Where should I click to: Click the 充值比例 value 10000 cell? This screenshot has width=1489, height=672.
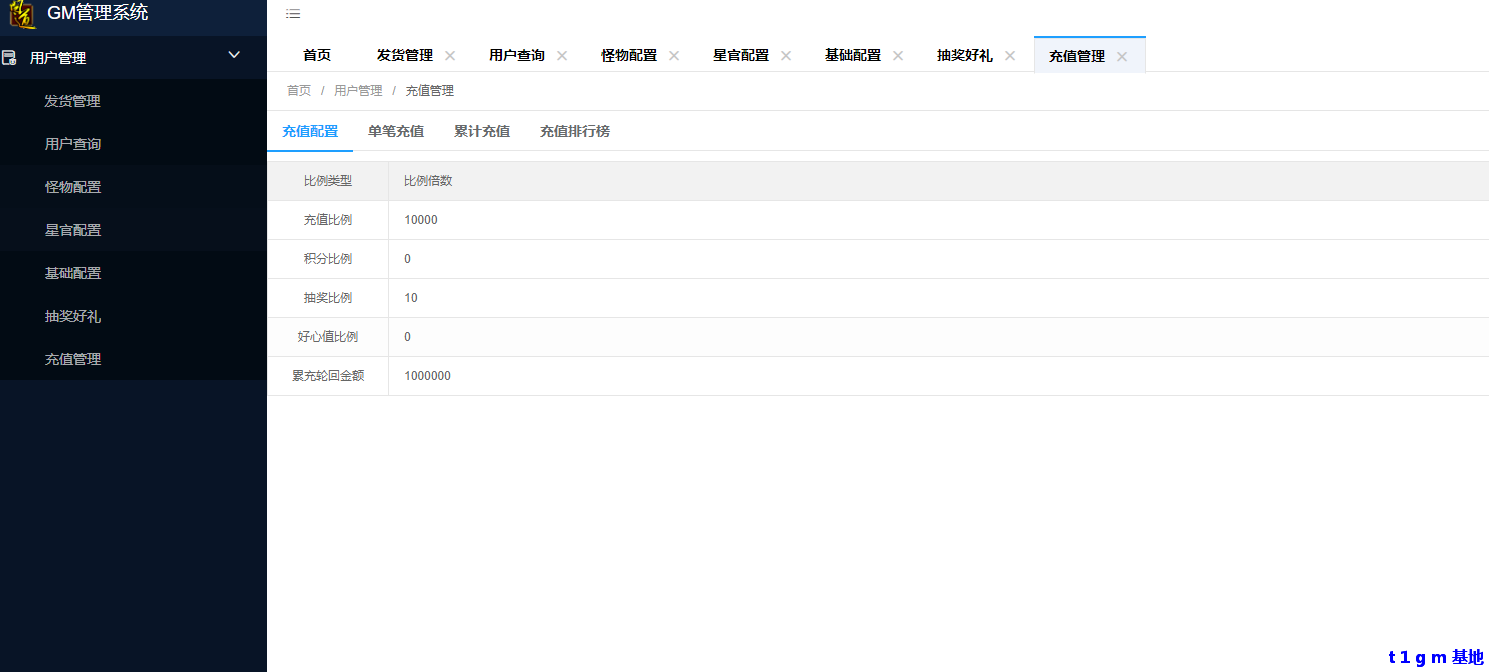point(421,220)
